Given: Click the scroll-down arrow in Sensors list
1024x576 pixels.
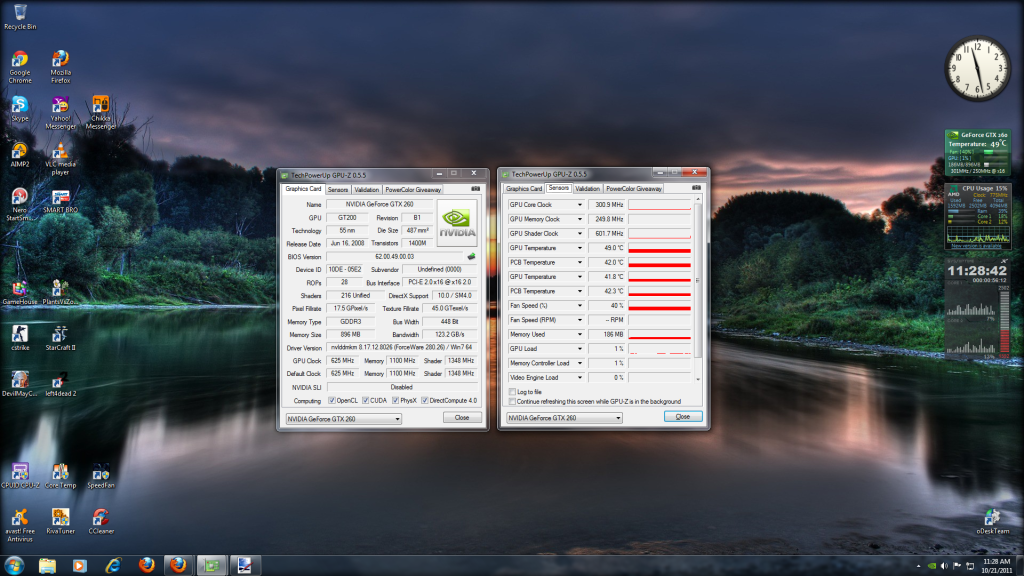Looking at the screenshot, I should tap(698, 379).
